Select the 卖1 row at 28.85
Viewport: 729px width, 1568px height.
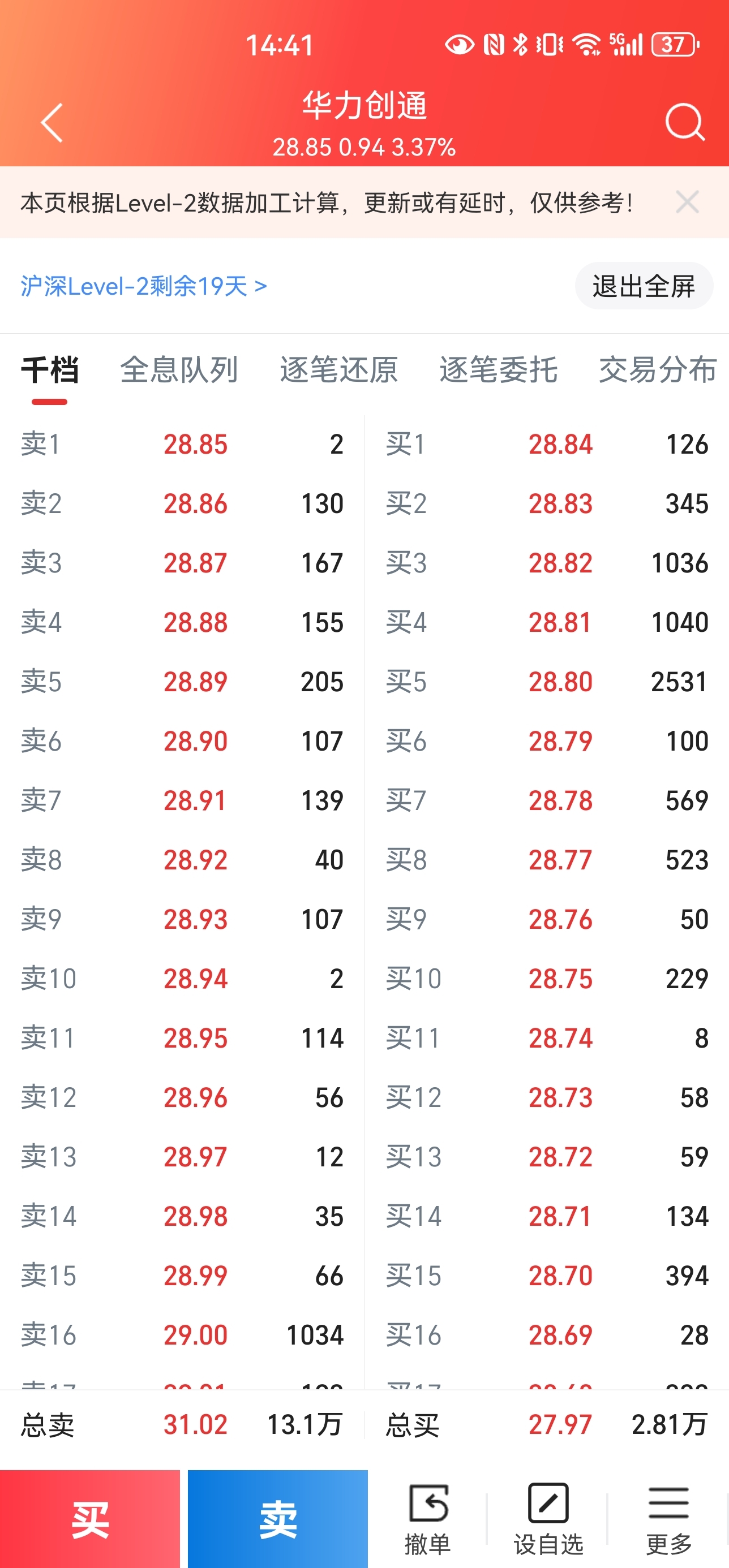pos(182,445)
